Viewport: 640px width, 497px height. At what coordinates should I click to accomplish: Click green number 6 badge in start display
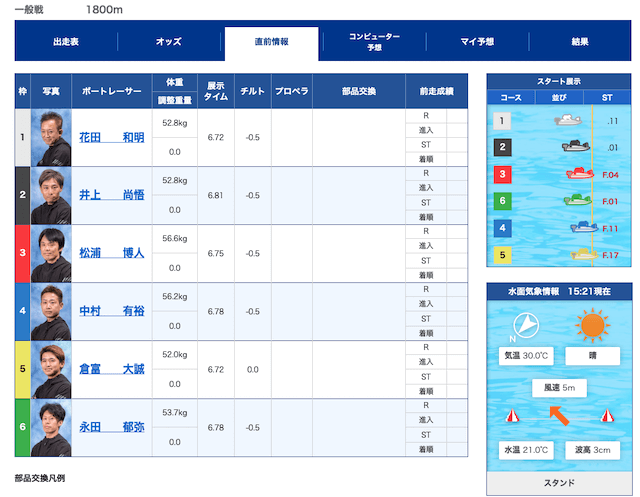tap(502, 201)
